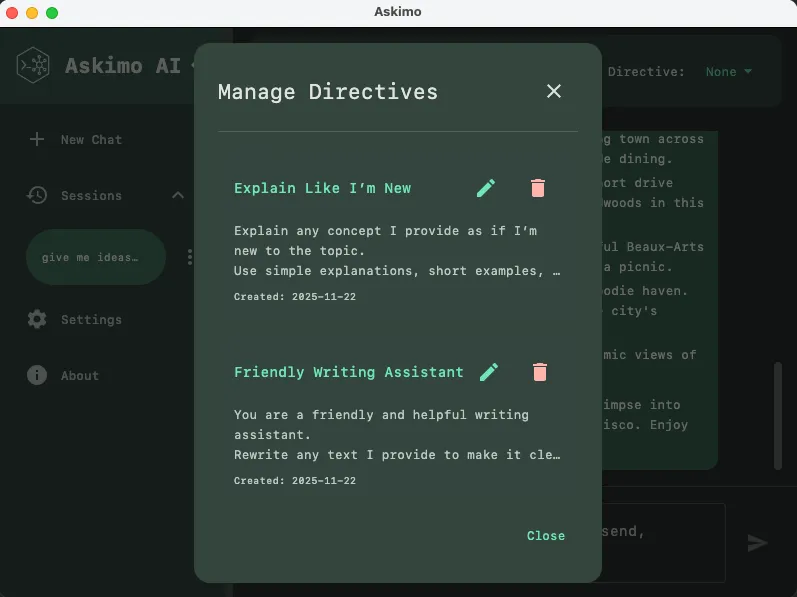The height and width of the screenshot is (597, 797).
Task: Click the Sessions history icon
Action: (x=37, y=195)
